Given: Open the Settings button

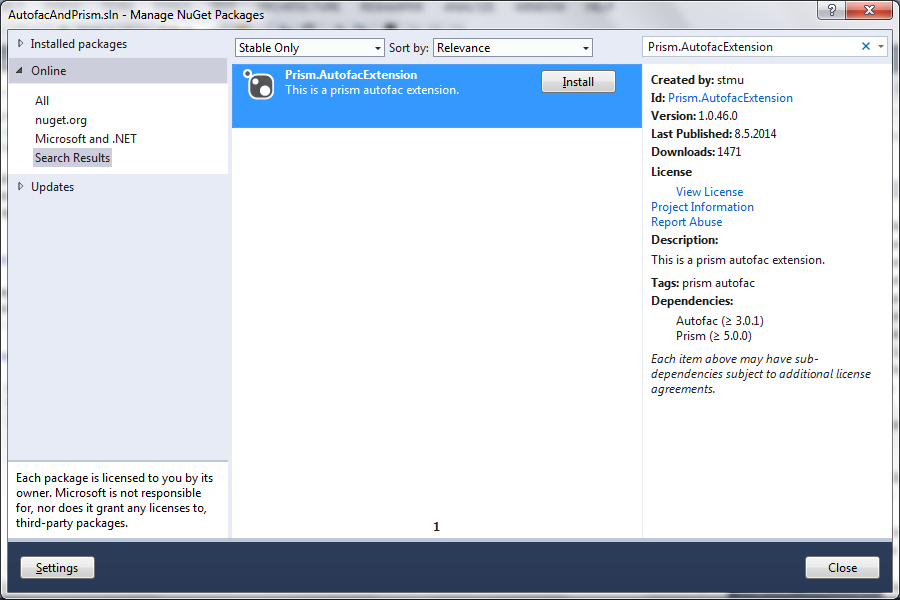Looking at the screenshot, I should point(57,567).
